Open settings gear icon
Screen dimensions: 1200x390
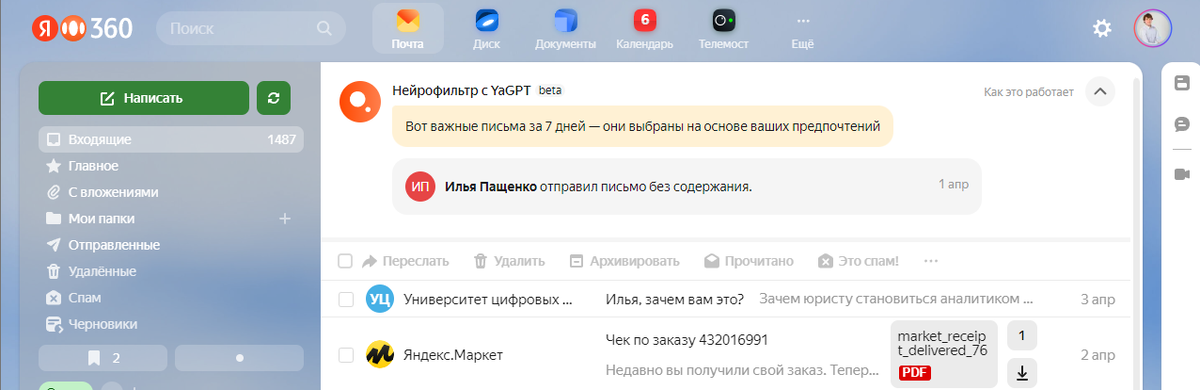click(1102, 29)
